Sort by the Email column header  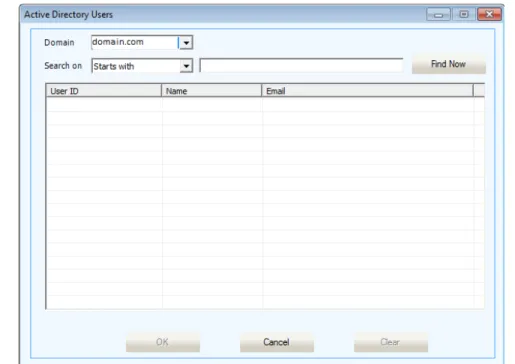coord(367,91)
